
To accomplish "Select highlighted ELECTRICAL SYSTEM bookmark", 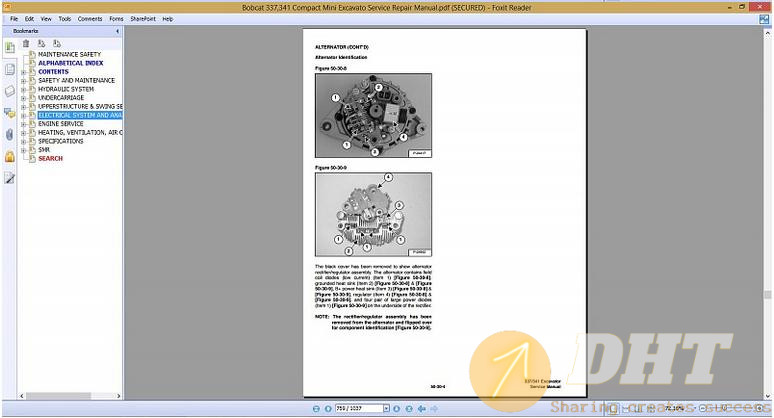I will (x=80, y=115).
